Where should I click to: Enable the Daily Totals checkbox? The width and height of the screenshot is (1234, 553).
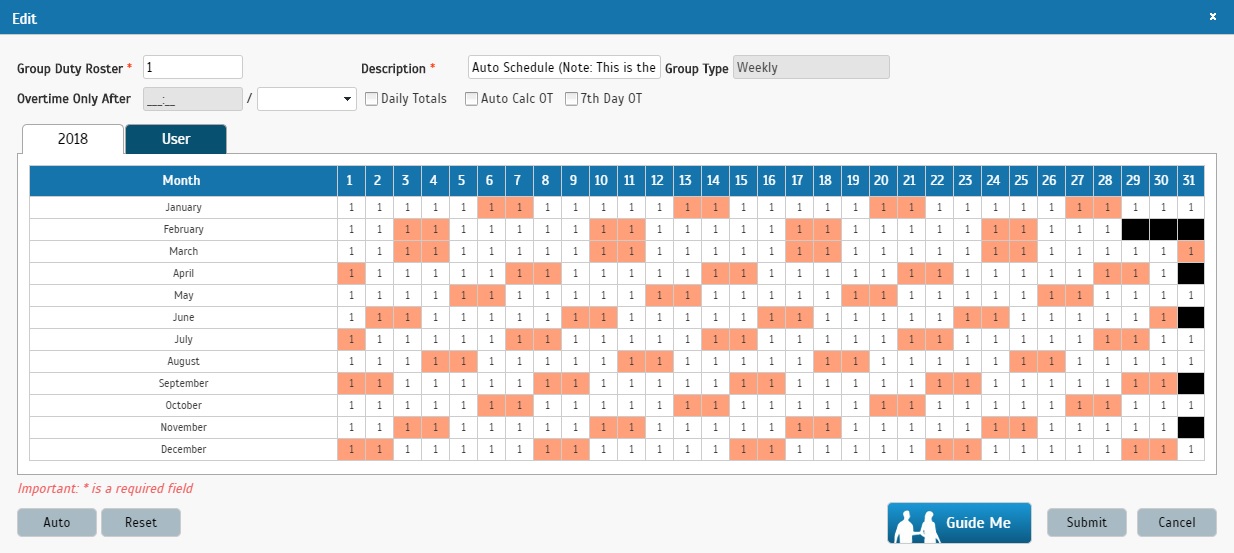(x=371, y=99)
